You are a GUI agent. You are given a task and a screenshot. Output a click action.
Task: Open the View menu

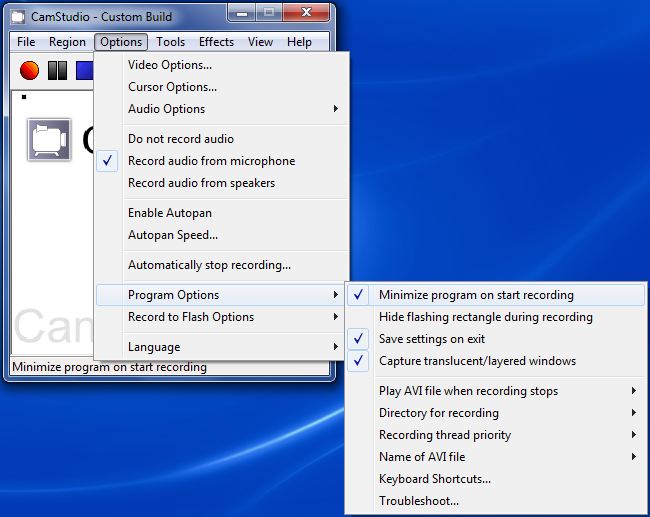[x=260, y=42]
